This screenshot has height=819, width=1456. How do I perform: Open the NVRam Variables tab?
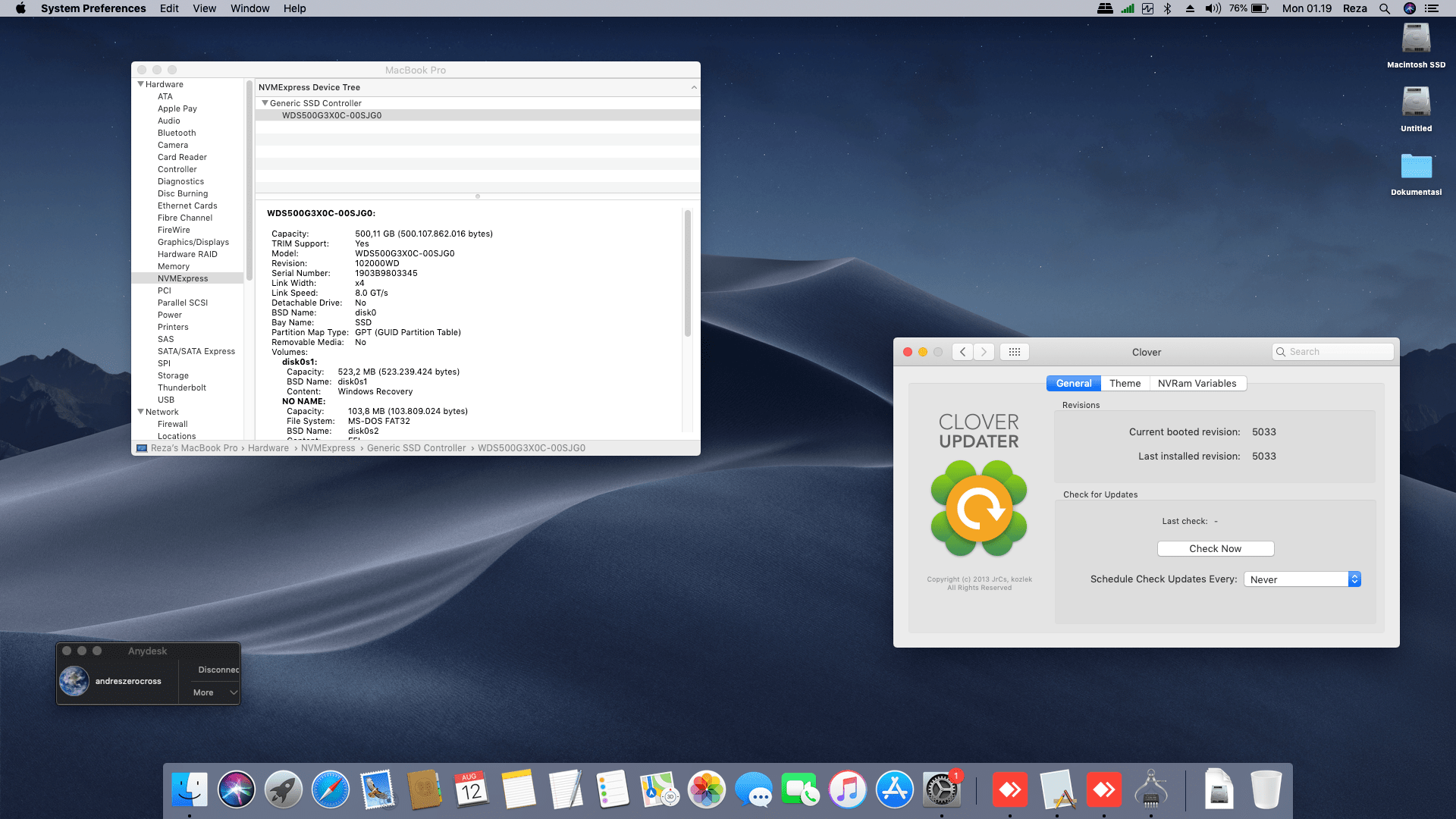coord(1197,384)
